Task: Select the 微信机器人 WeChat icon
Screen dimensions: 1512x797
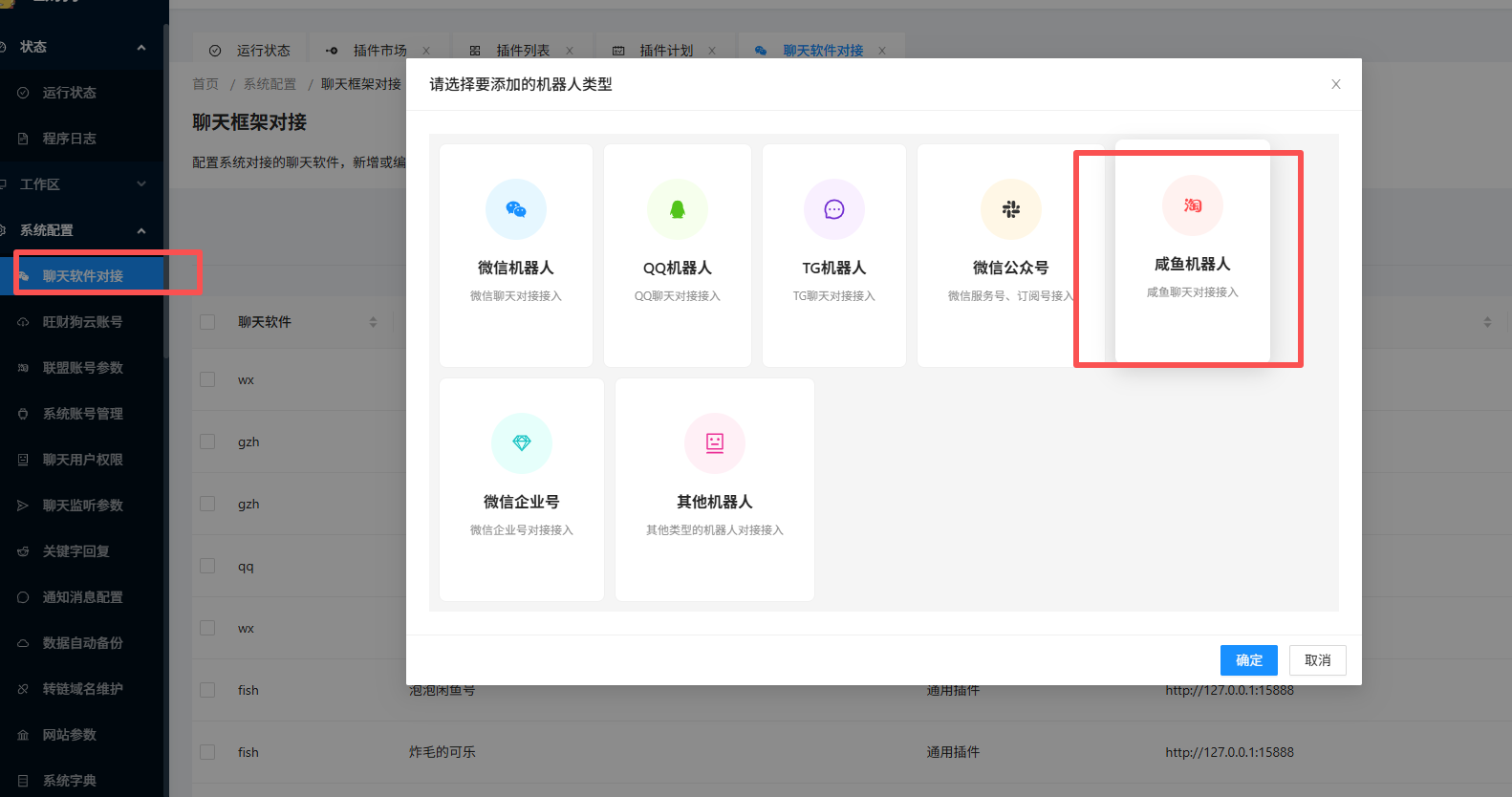Action: (x=516, y=209)
